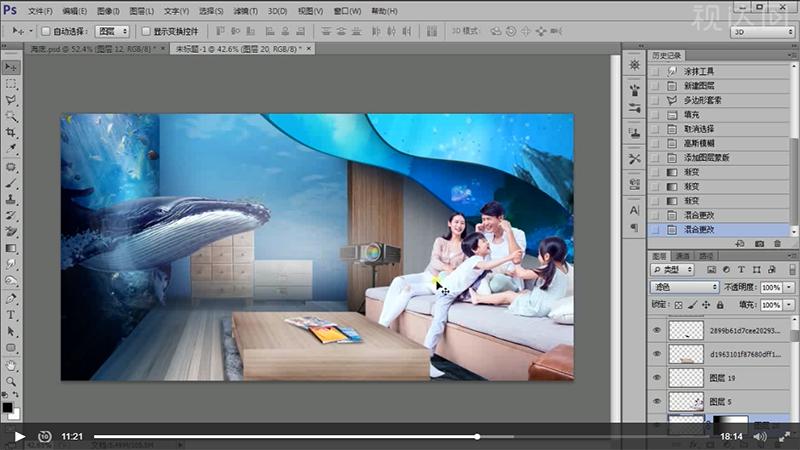
Task: Select the Polygonal Lasso tool
Action: 11,100
